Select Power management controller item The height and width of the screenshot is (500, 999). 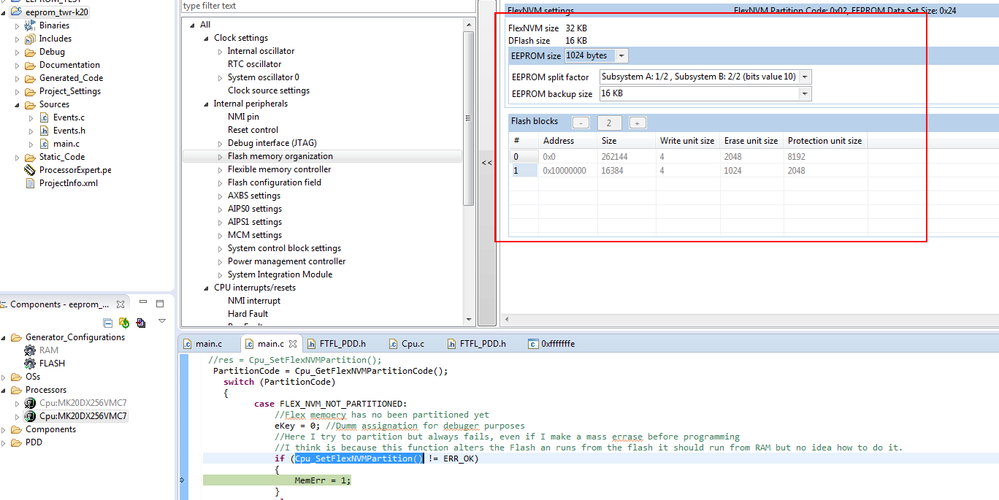tap(287, 261)
